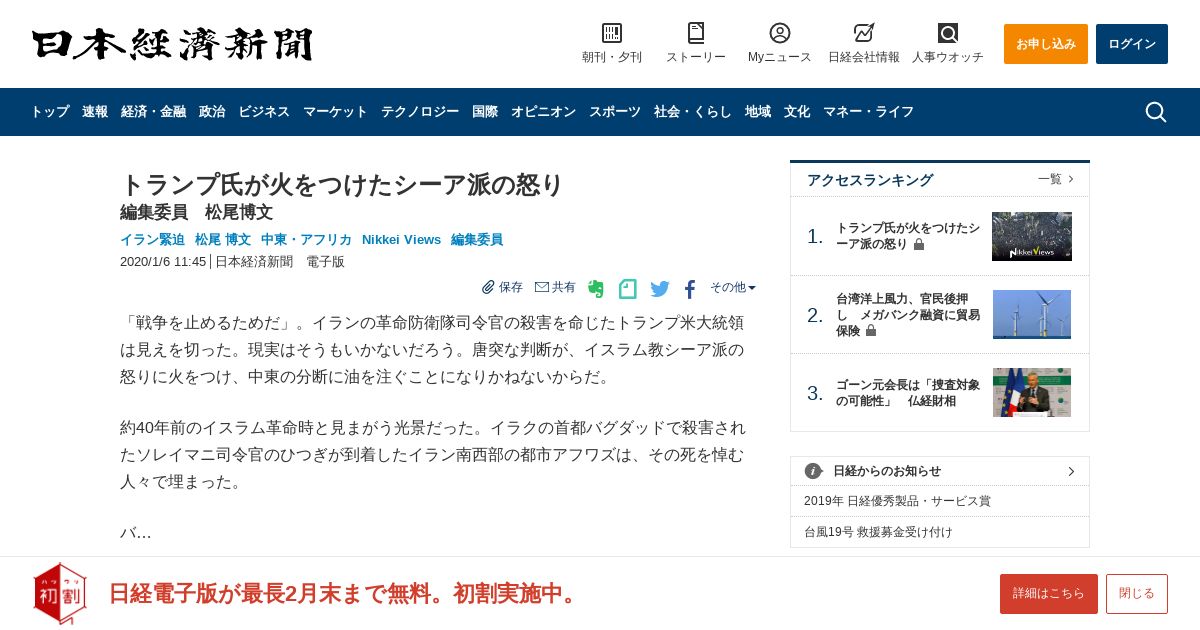
Task: Open the オピニオン navigation item
Action: click(x=543, y=112)
